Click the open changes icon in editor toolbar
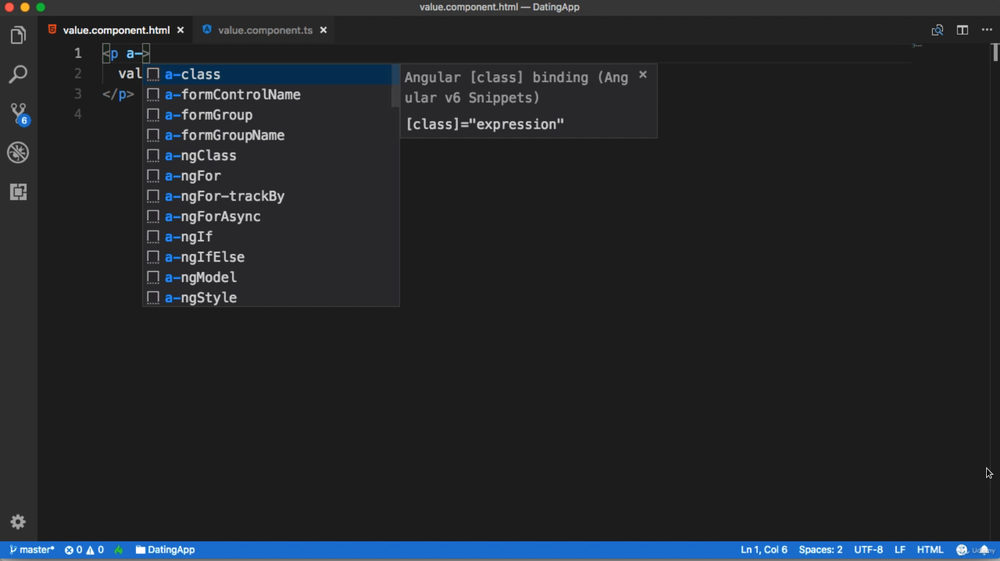Viewport: 1000px width, 561px height. (937, 30)
